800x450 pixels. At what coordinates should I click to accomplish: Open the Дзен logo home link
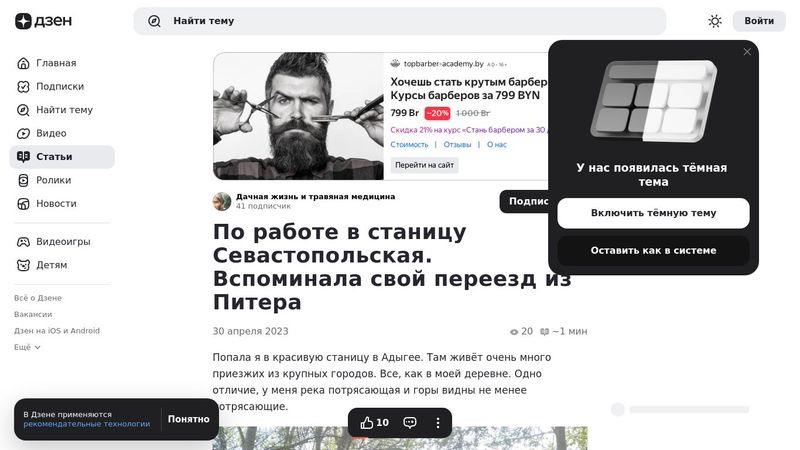tap(43, 21)
